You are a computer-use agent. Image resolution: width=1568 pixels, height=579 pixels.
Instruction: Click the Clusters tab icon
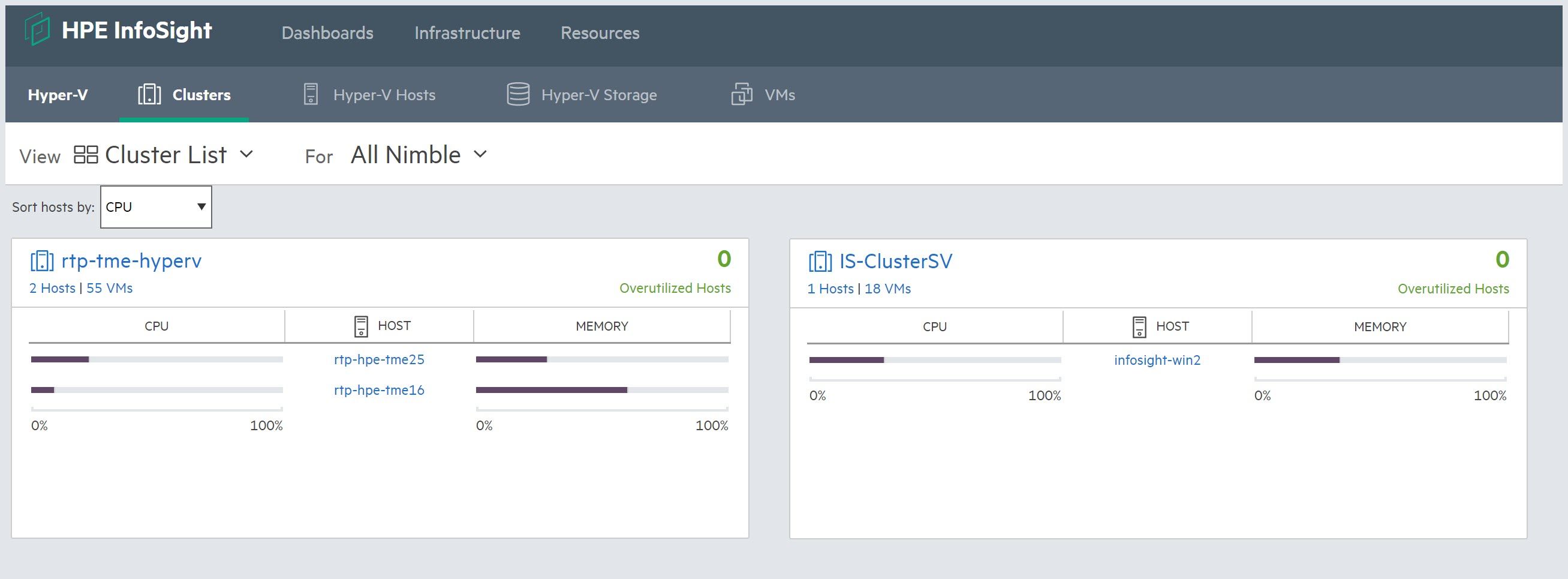click(x=149, y=94)
